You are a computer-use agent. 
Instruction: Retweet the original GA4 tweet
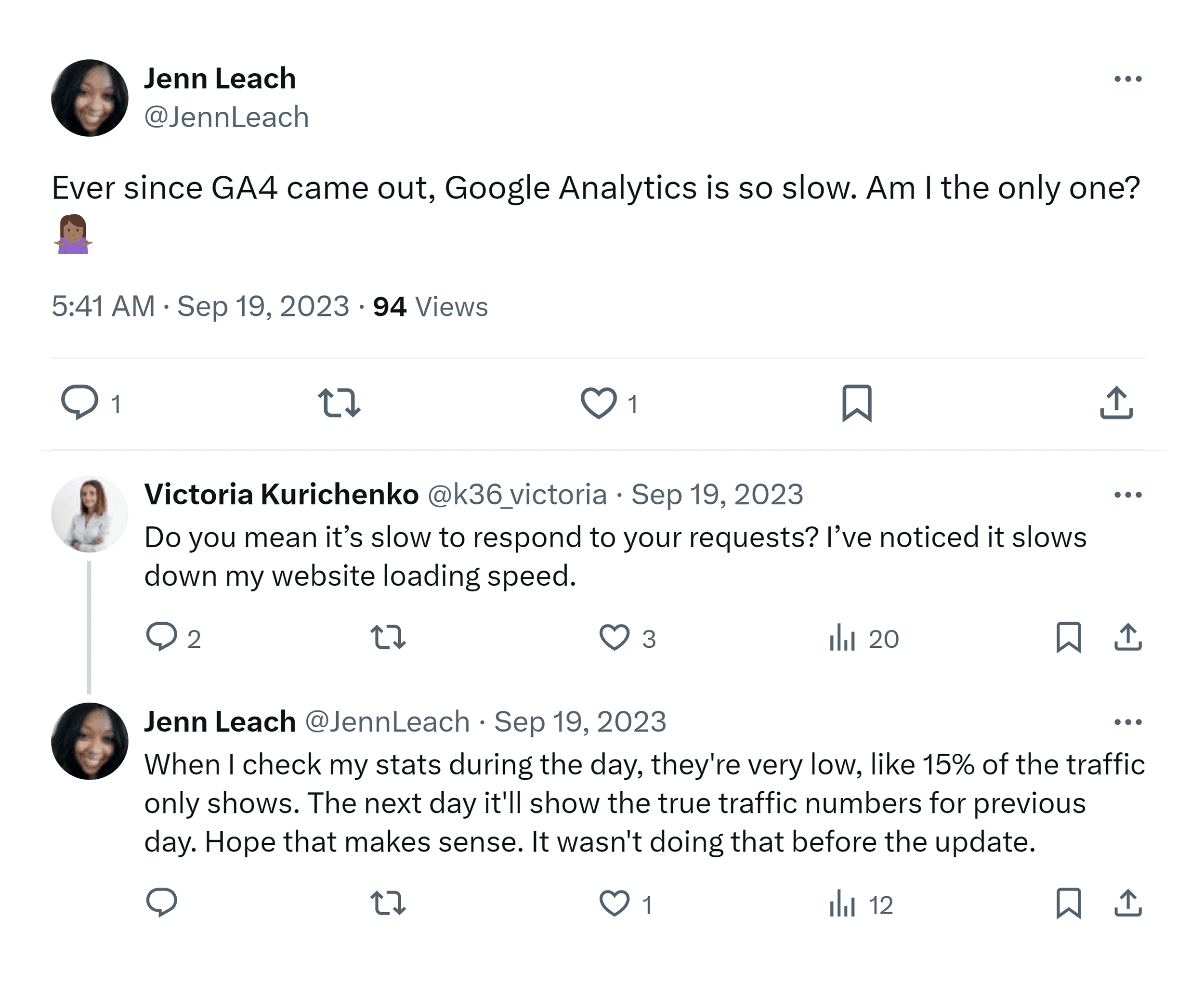(341, 402)
